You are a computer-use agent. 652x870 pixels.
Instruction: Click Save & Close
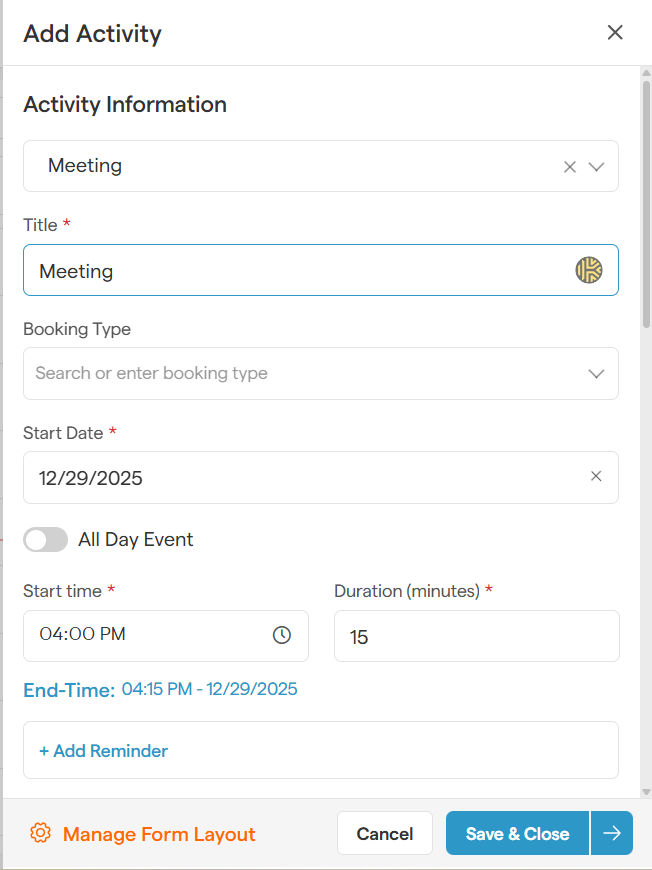[517, 833]
